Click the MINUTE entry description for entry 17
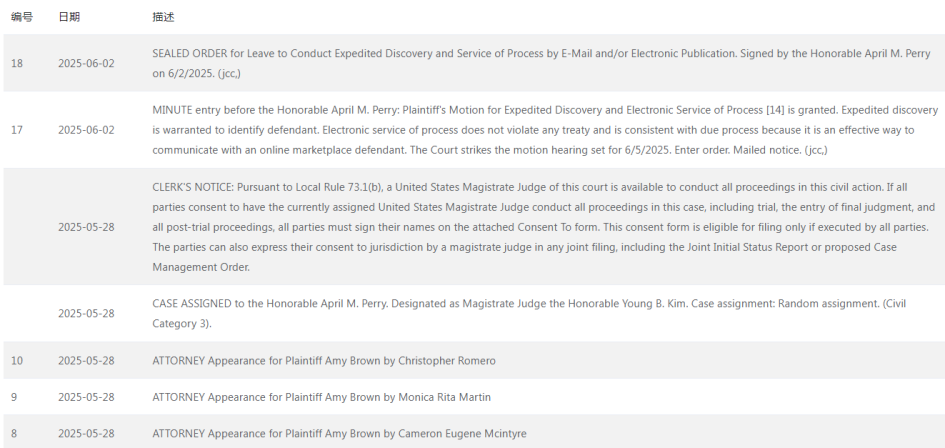945x448 pixels. [545, 130]
